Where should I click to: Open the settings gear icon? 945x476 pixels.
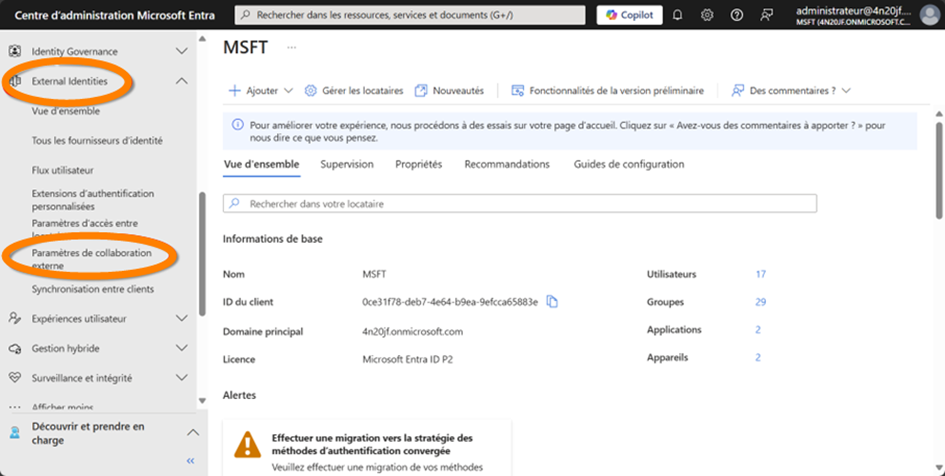tap(707, 15)
